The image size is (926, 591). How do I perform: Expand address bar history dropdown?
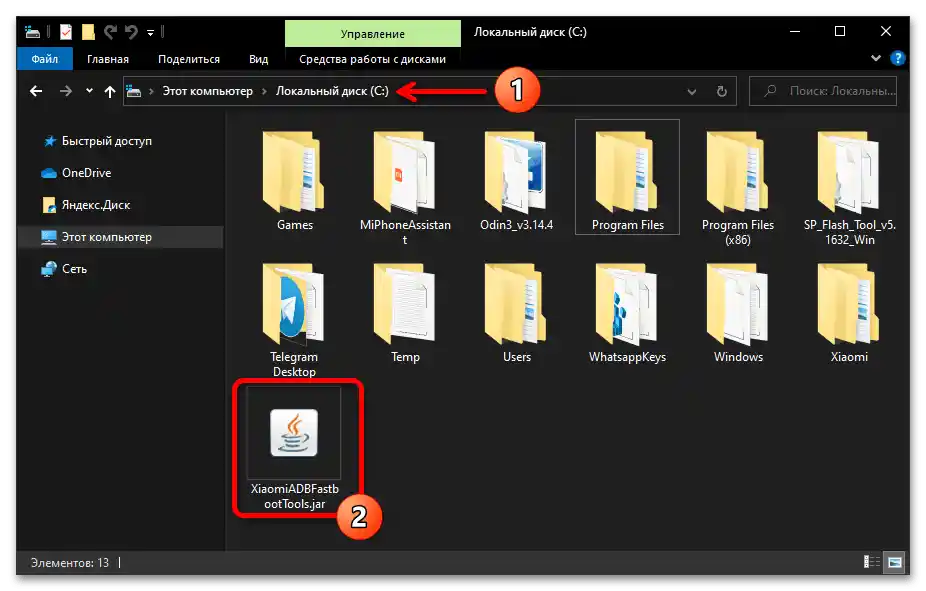[692, 92]
